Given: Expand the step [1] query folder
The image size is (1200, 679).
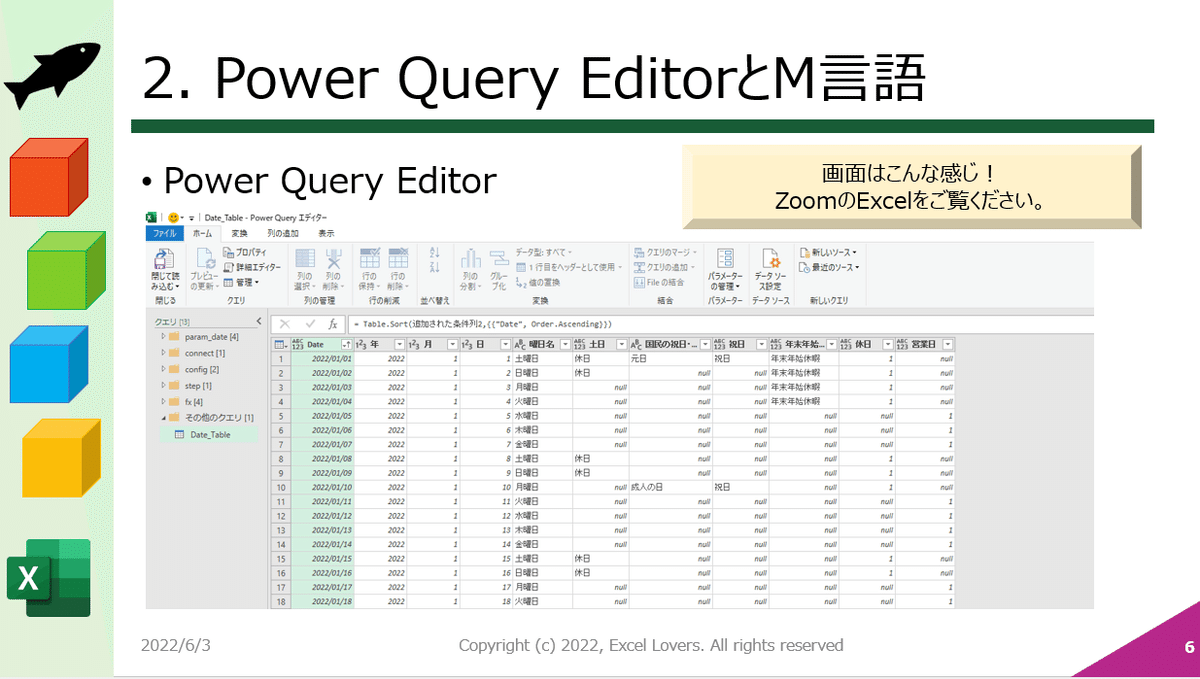Looking at the screenshot, I should click(x=163, y=385).
